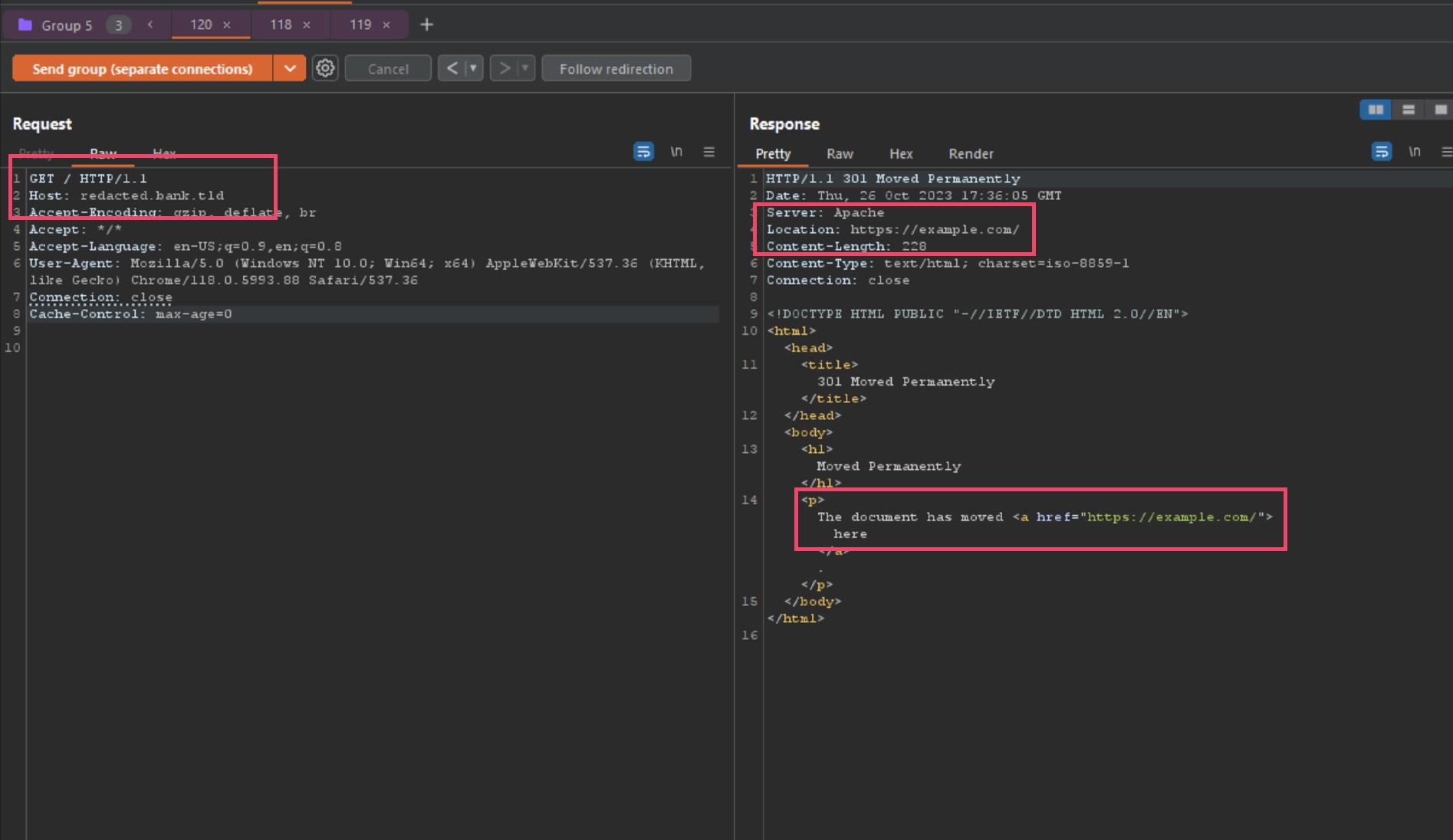The height and width of the screenshot is (840, 1453).
Task: Switch to top-bottom stacked layout view
Action: [x=1409, y=110]
